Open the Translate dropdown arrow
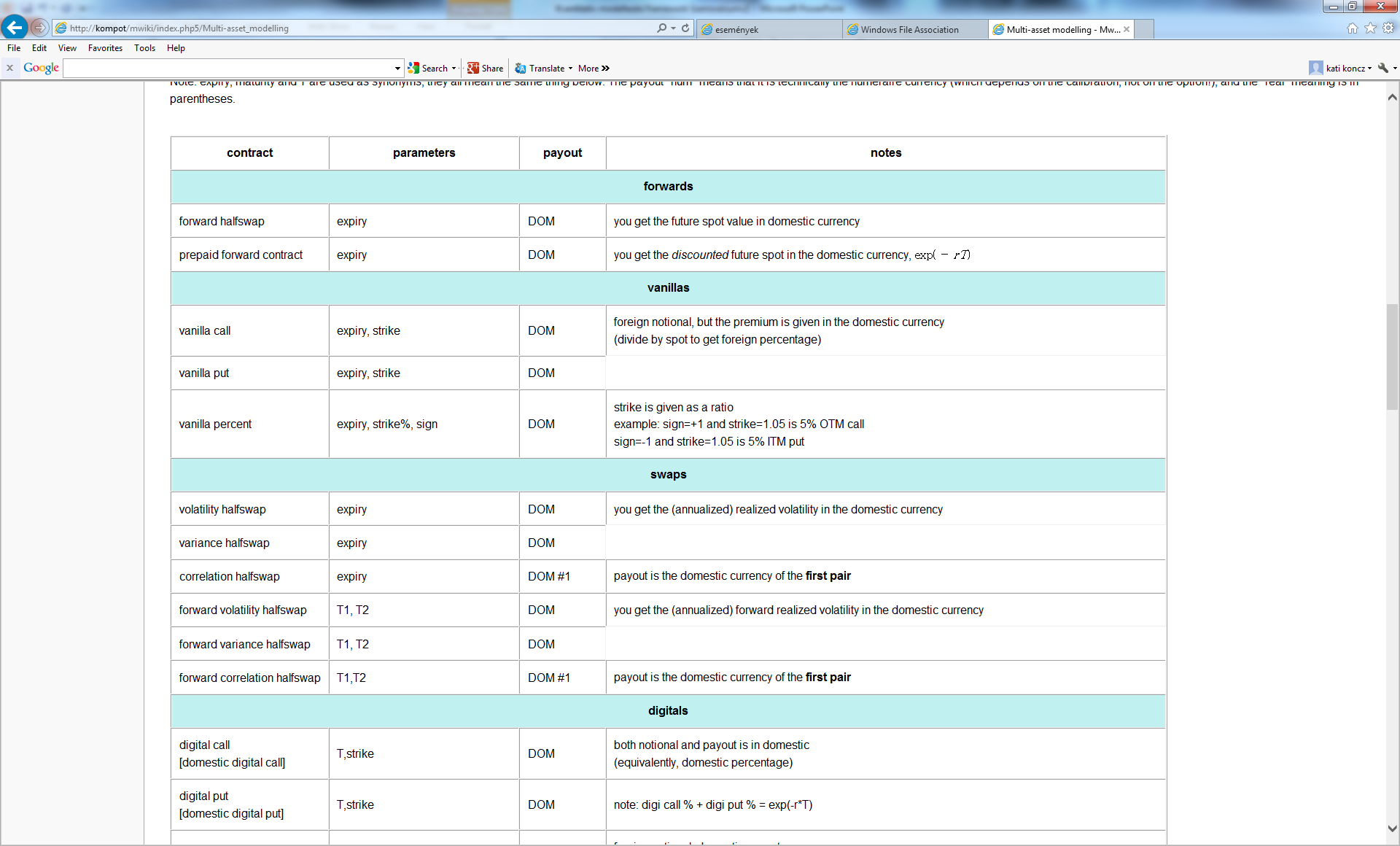Screen dimensions: 1400x846 pyautogui.click(x=570, y=69)
